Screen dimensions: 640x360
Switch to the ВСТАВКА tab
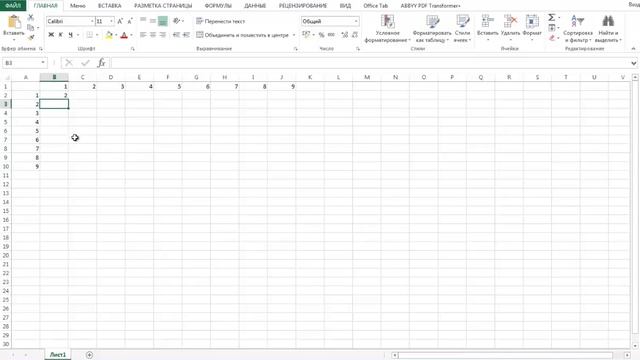110,6
